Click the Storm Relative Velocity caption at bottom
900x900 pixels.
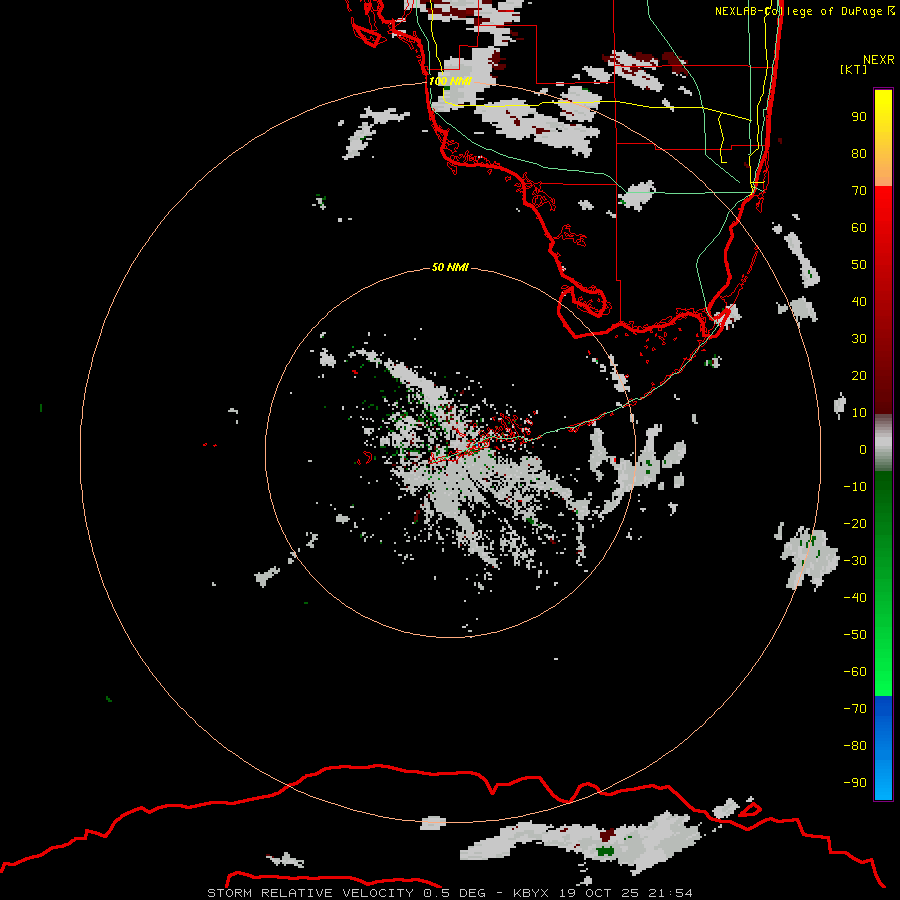449,893
